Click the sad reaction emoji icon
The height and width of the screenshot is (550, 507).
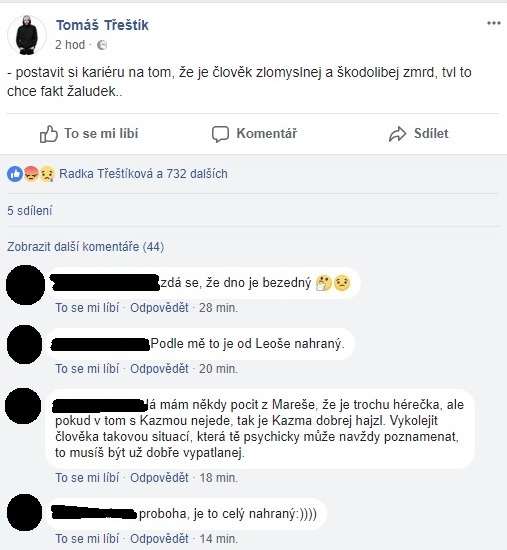(47, 174)
